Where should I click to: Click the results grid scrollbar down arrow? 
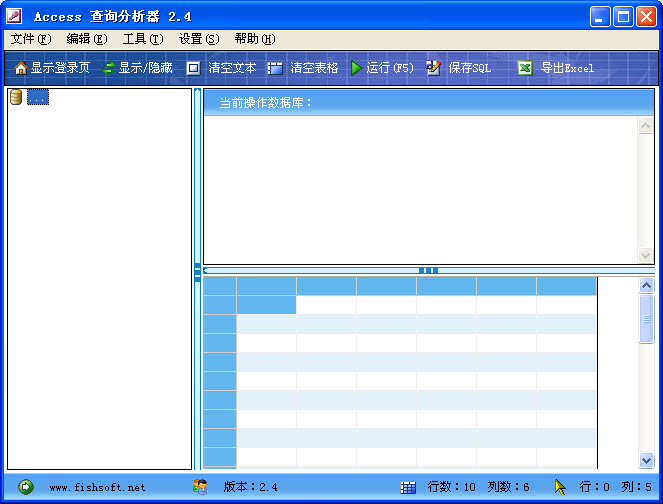tap(647, 460)
